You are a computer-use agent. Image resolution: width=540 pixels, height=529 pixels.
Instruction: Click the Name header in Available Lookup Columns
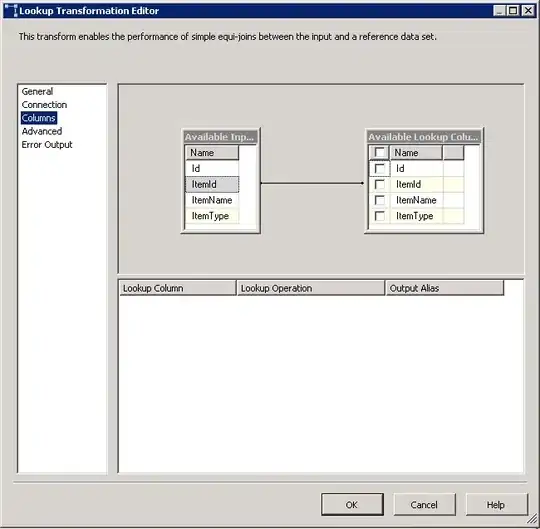click(416, 153)
